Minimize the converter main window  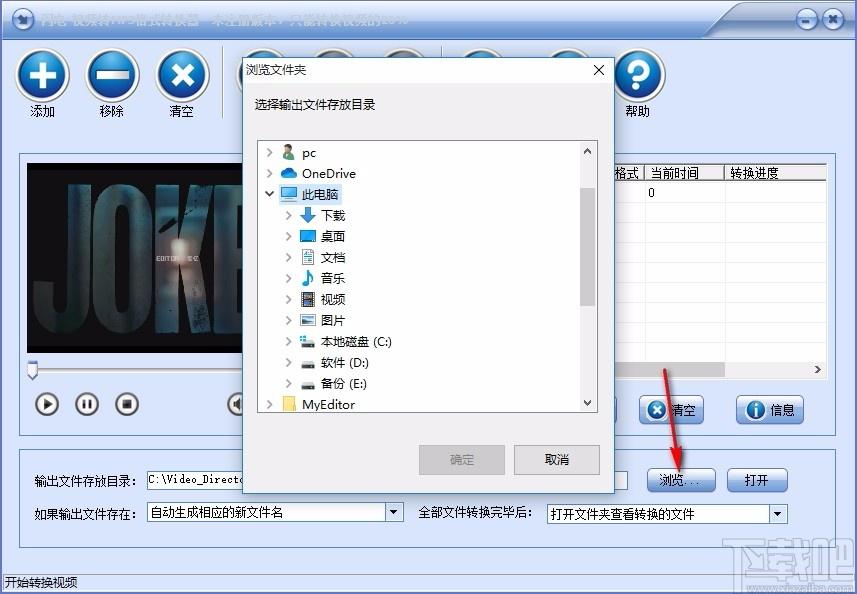point(806,20)
